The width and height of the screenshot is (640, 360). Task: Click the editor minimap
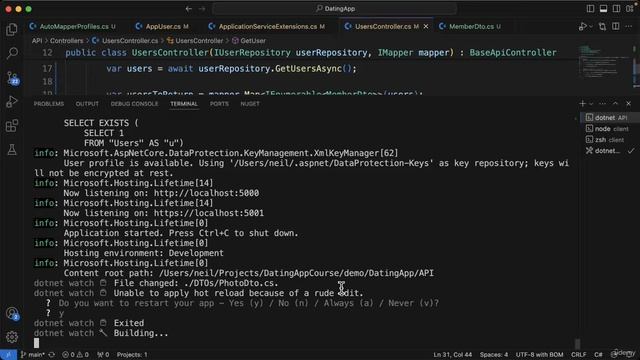(x=604, y=61)
